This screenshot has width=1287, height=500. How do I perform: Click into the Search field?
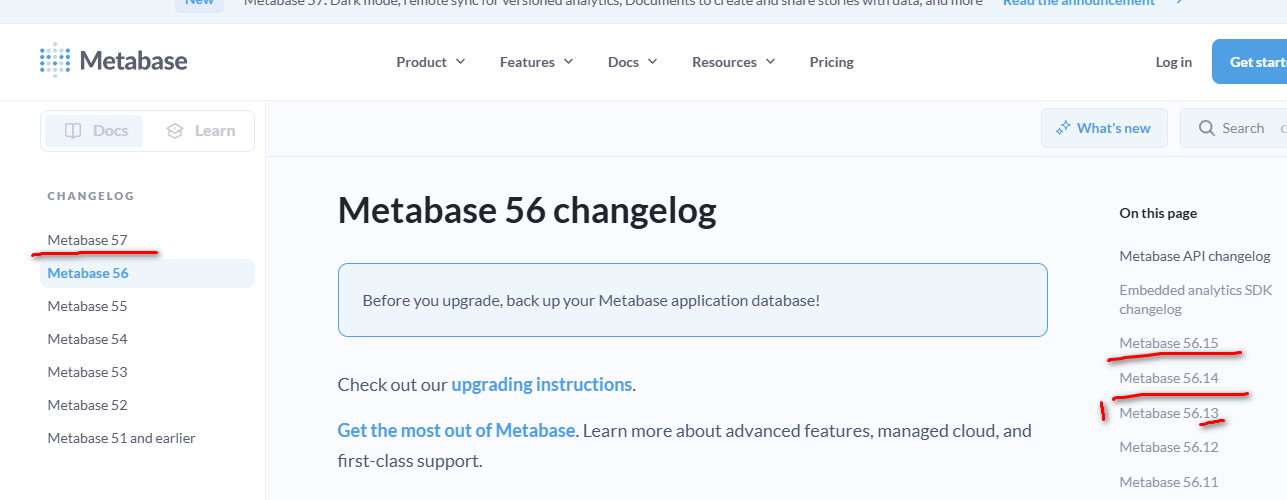tap(1234, 128)
